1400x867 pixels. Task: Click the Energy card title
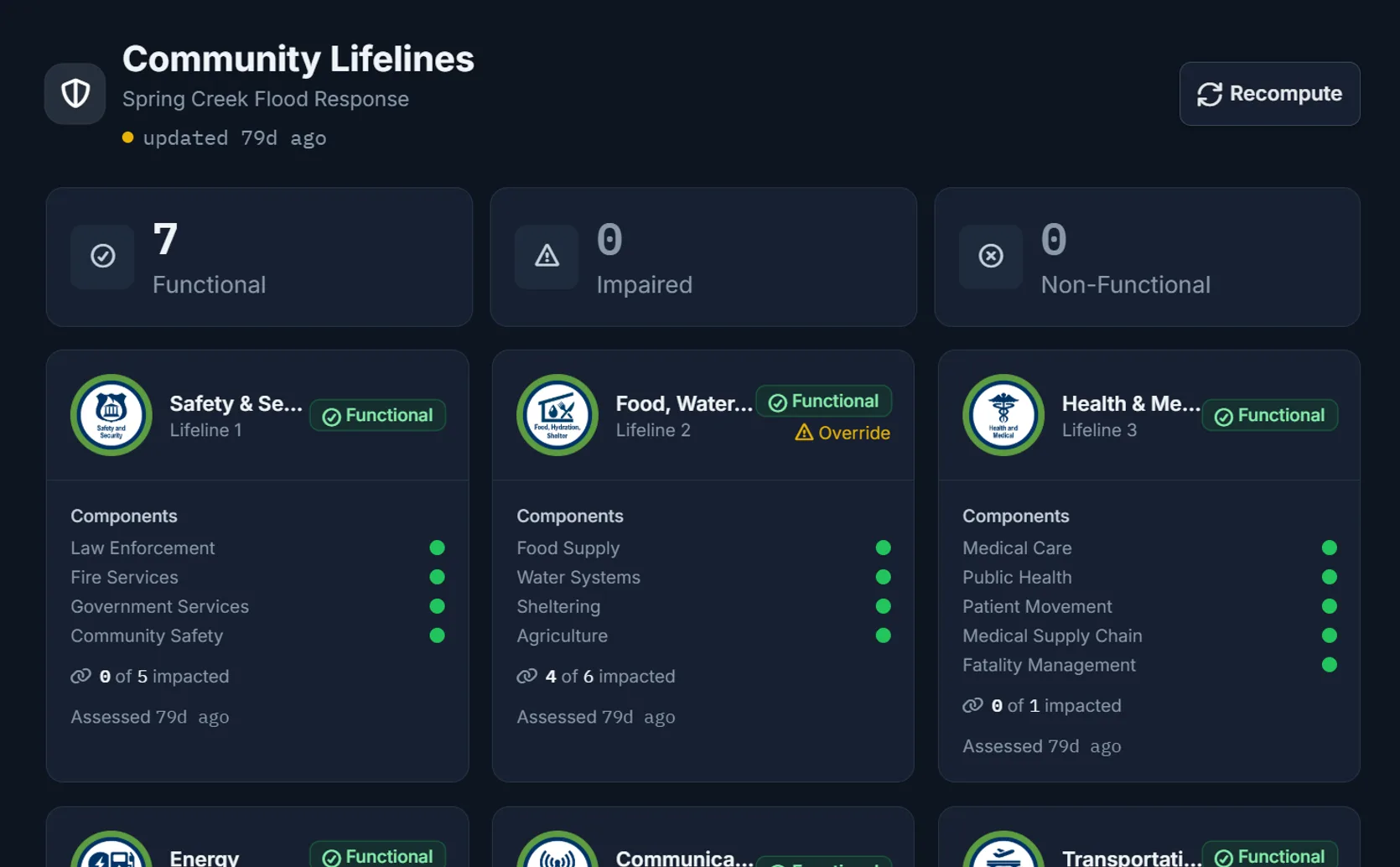[x=204, y=858]
